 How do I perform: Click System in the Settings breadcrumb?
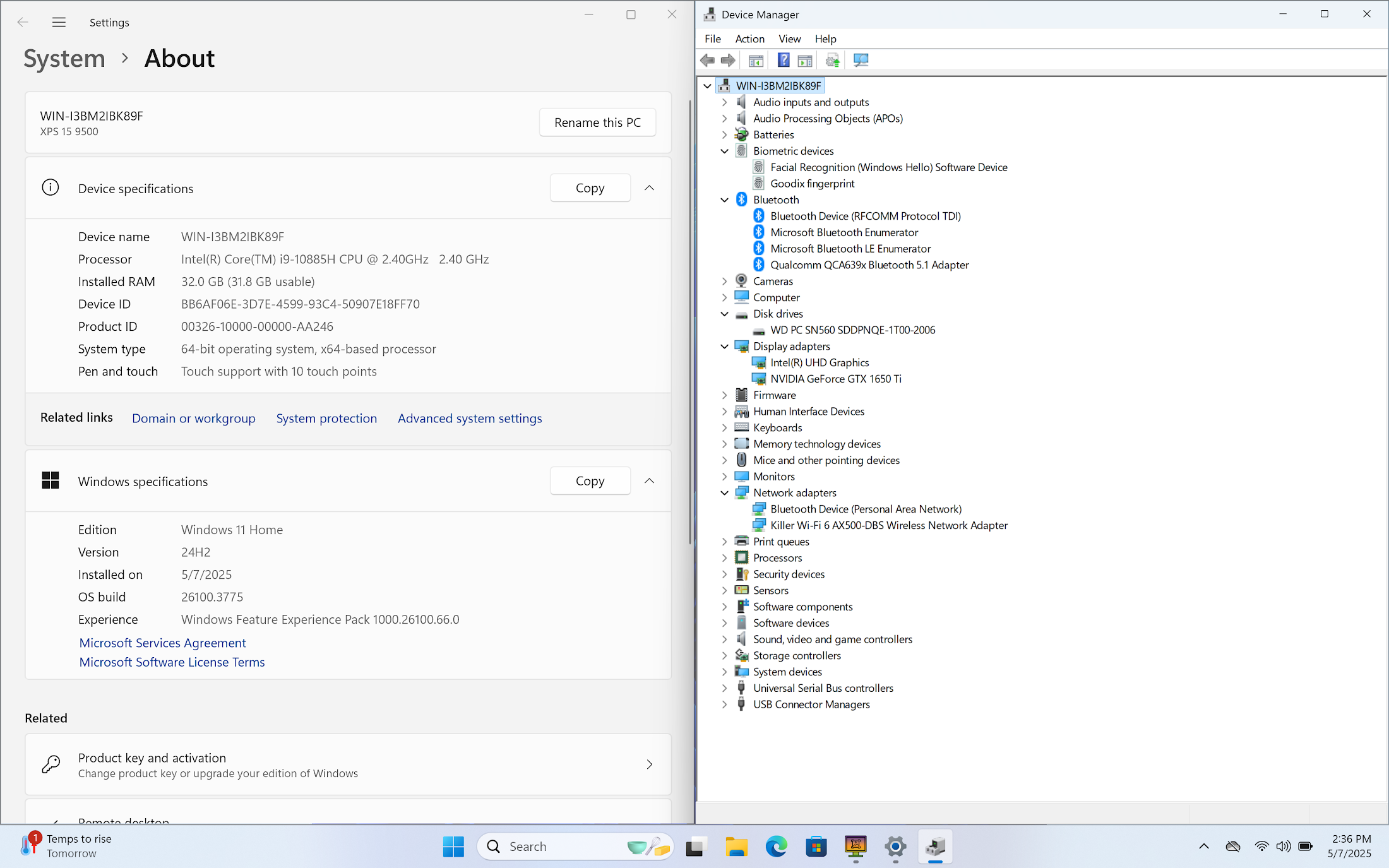point(64,59)
